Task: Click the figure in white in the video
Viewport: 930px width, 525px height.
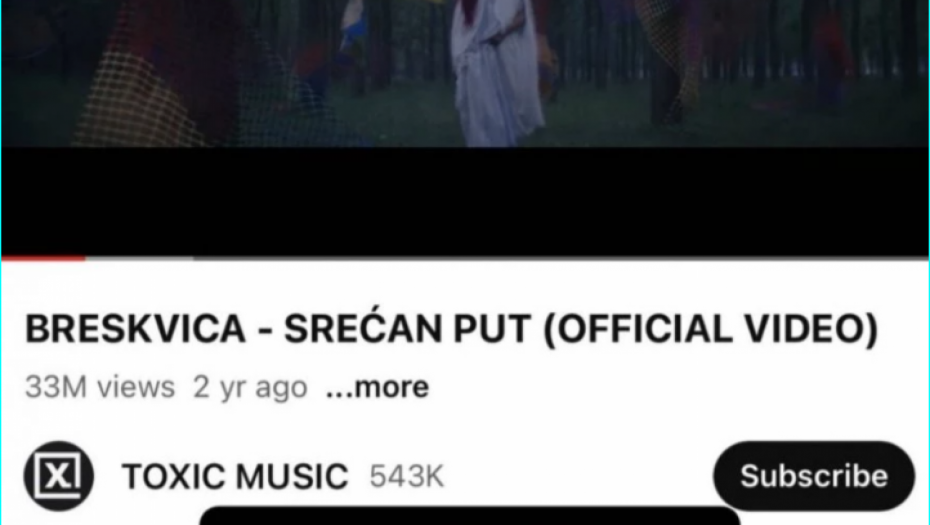Action: tap(495, 71)
